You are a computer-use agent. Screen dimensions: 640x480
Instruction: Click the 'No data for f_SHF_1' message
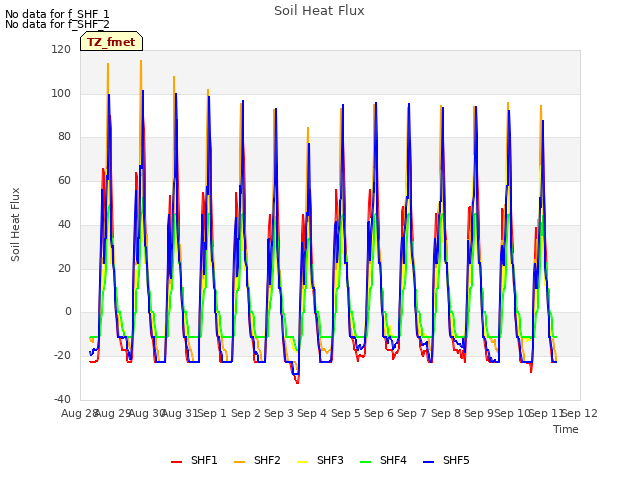tap(57, 14)
